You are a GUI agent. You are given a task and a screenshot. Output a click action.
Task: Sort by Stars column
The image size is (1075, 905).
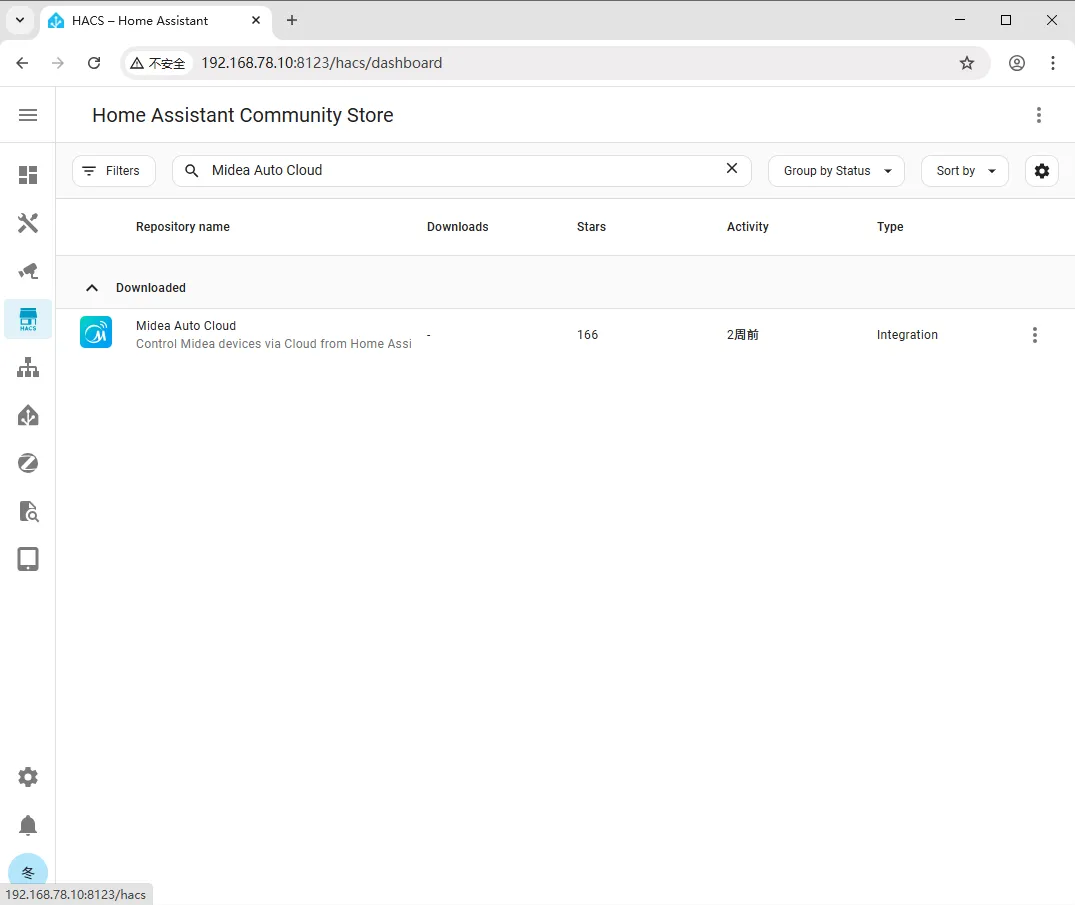pyautogui.click(x=591, y=227)
